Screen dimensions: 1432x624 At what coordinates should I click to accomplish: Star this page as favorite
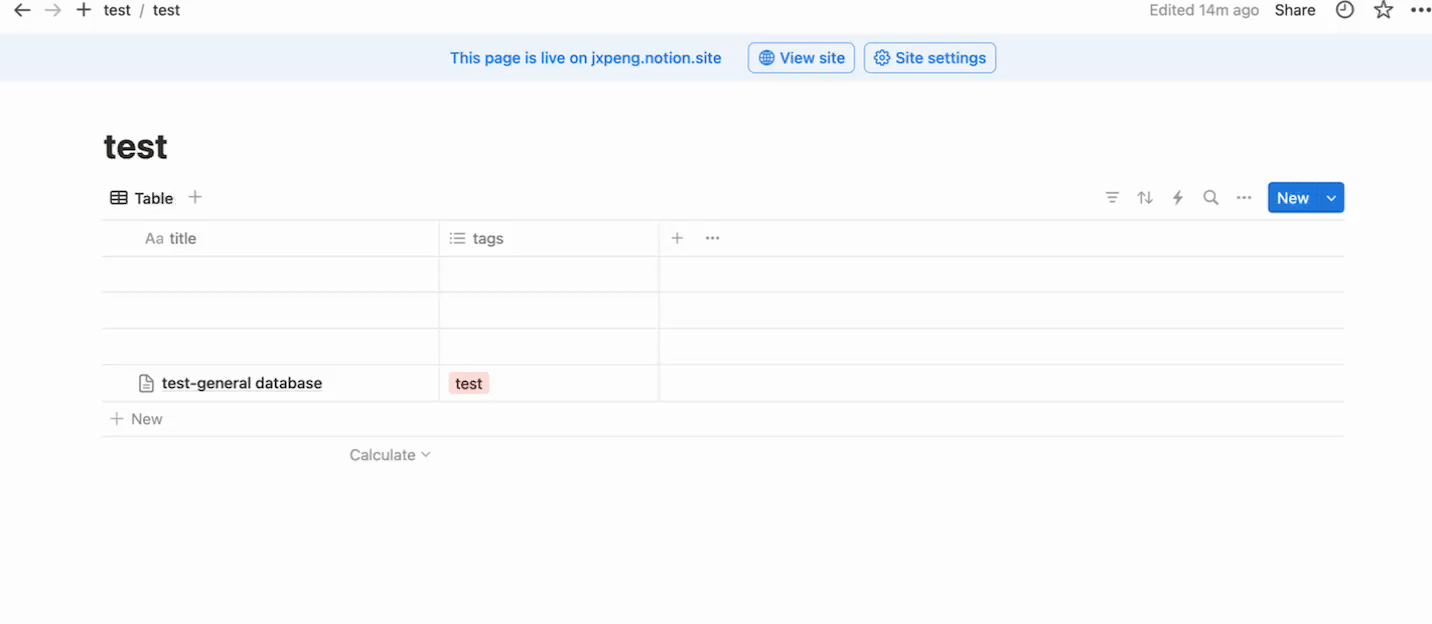(1383, 10)
